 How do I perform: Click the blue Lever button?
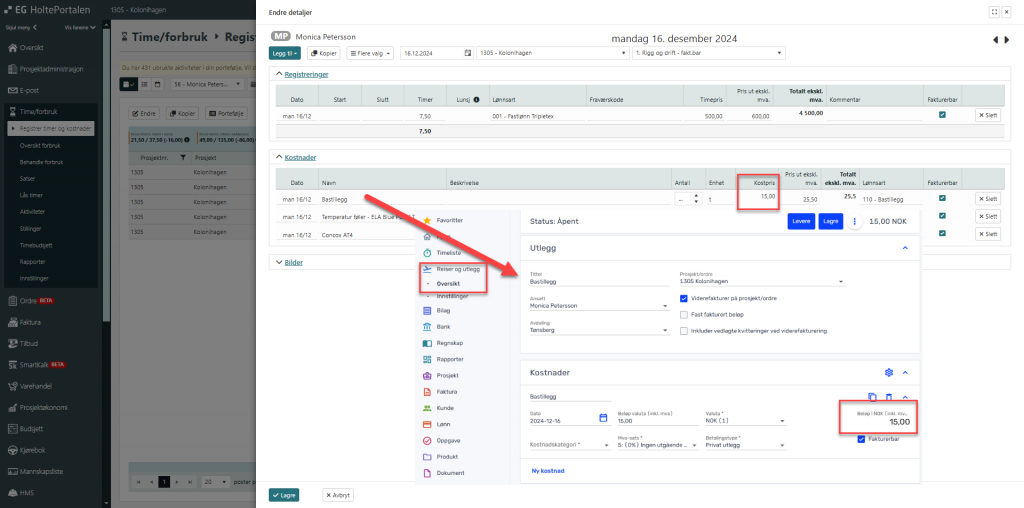800,221
